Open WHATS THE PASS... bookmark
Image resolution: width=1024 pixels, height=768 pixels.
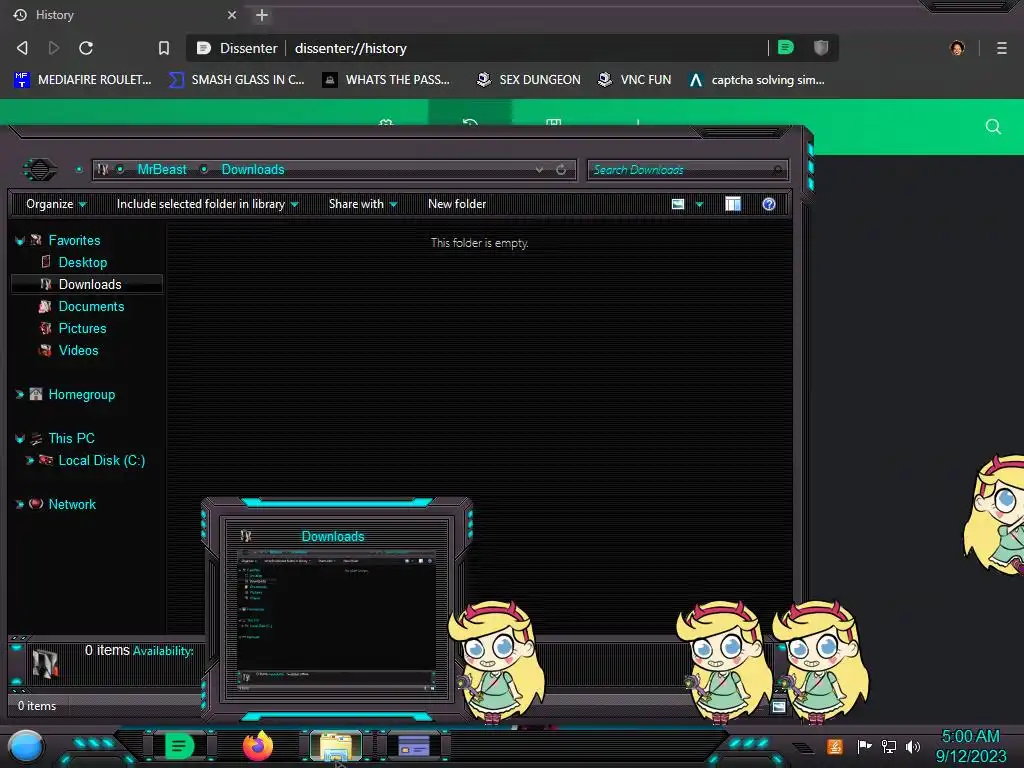click(x=387, y=80)
